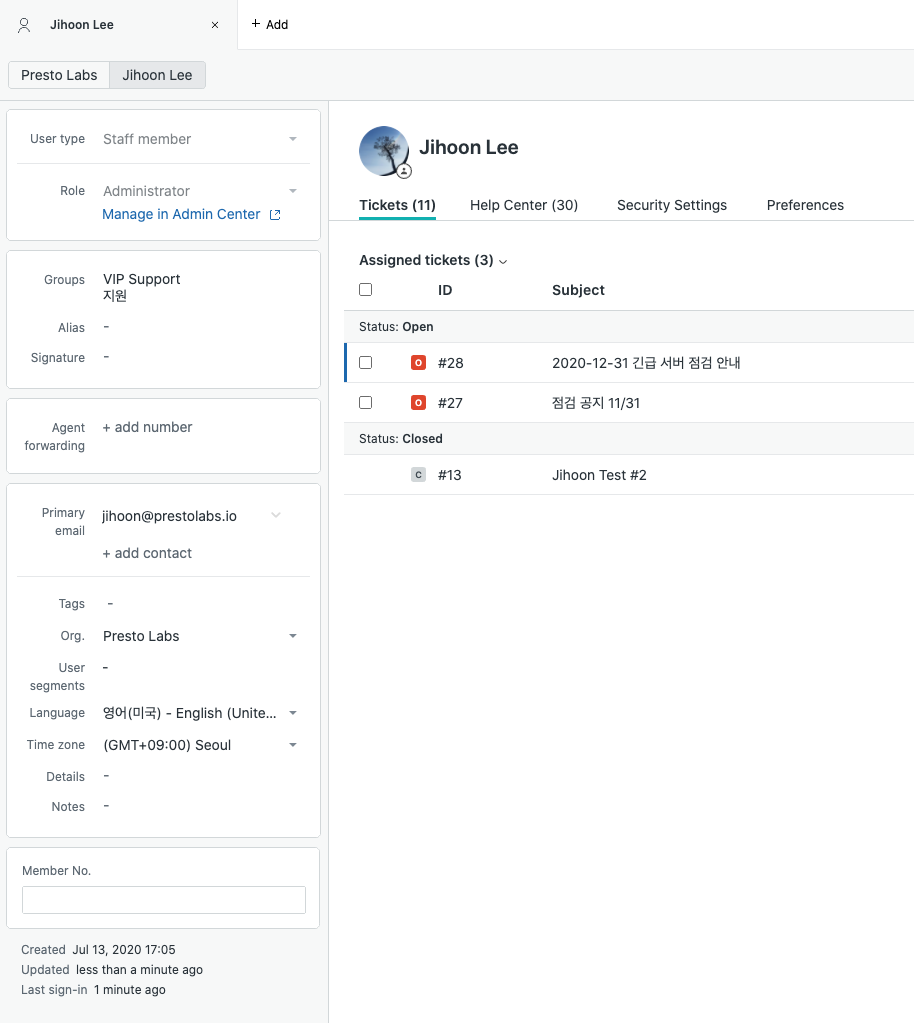Select the checkbox for ticket #27

365,403
